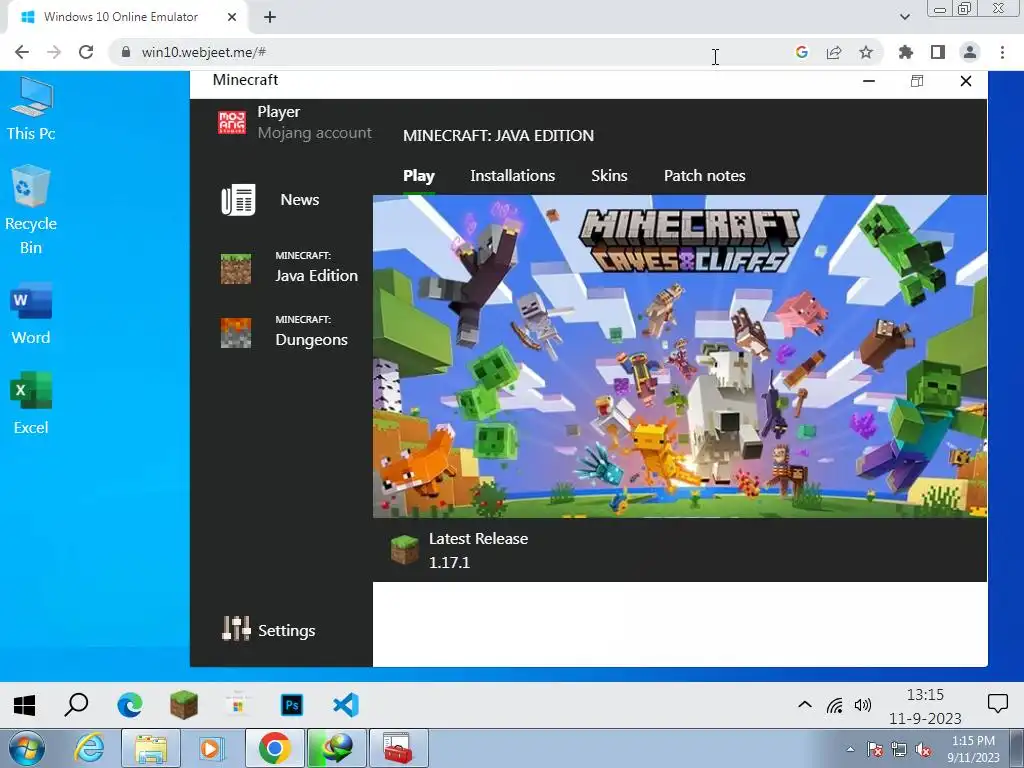
Task: View site information lock icon
Action: [126, 52]
